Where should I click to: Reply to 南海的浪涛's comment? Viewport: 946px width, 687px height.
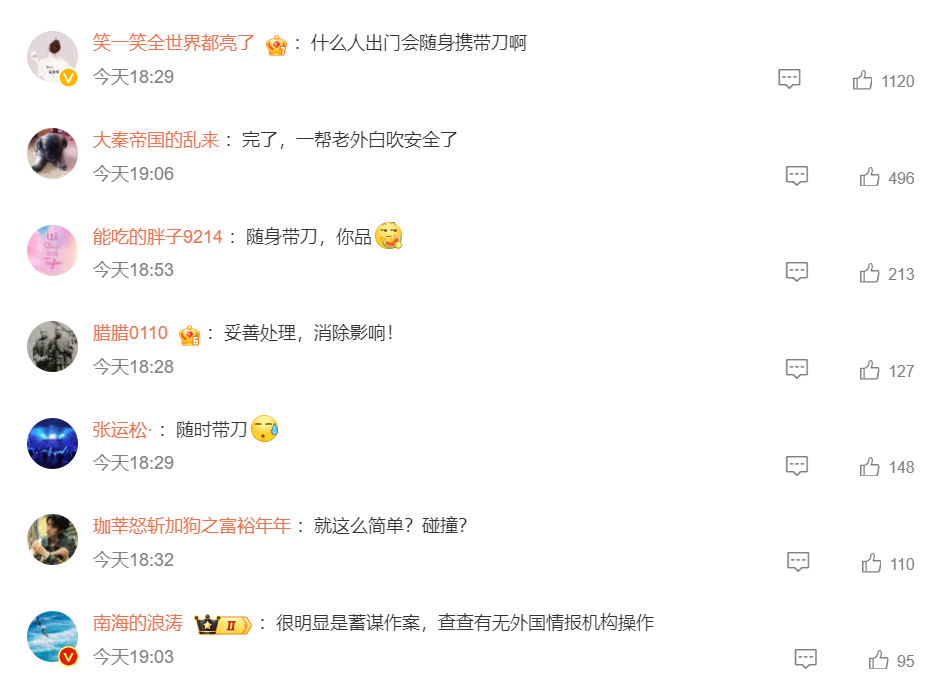point(805,659)
